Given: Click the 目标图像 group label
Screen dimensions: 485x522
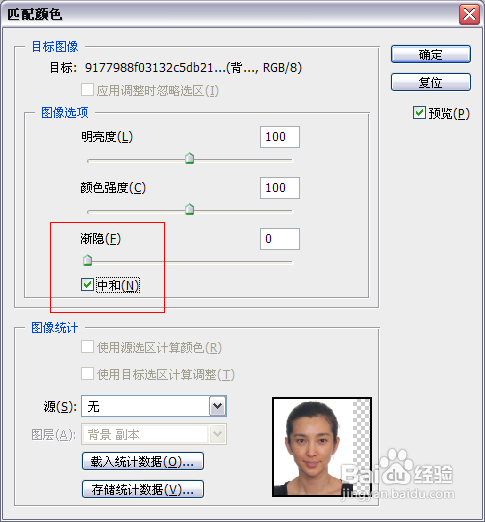Looking at the screenshot, I should click(55, 46).
